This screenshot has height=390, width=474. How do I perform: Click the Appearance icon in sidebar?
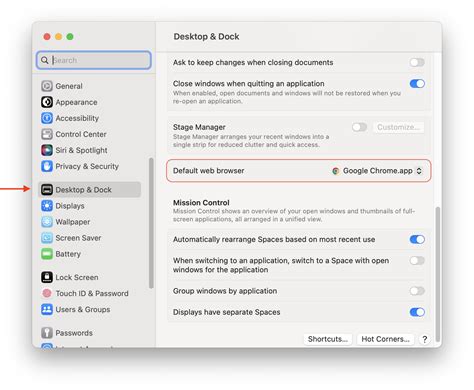click(47, 102)
